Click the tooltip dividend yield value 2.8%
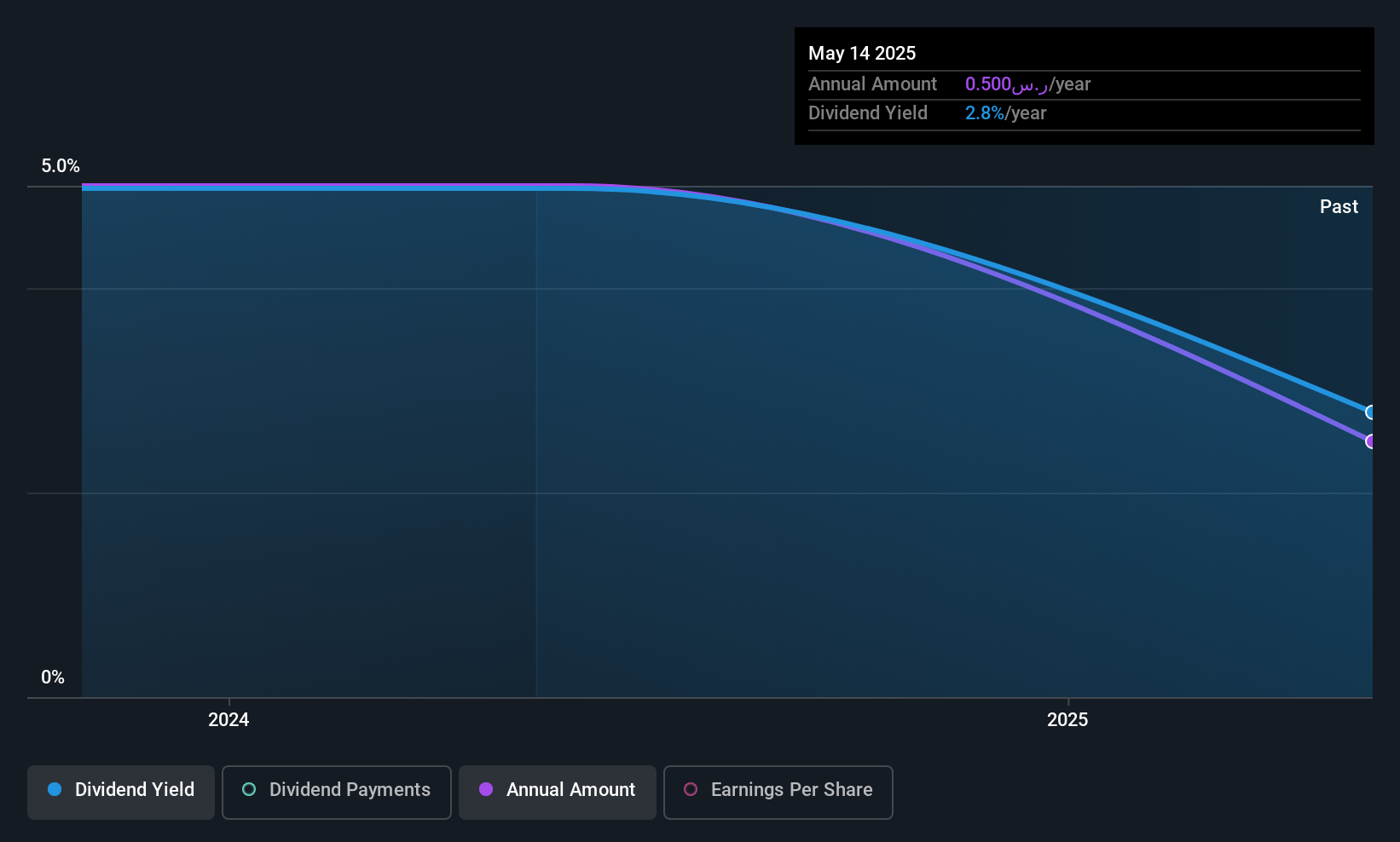This screenshot has width=1400, height=842. (985, 113)
